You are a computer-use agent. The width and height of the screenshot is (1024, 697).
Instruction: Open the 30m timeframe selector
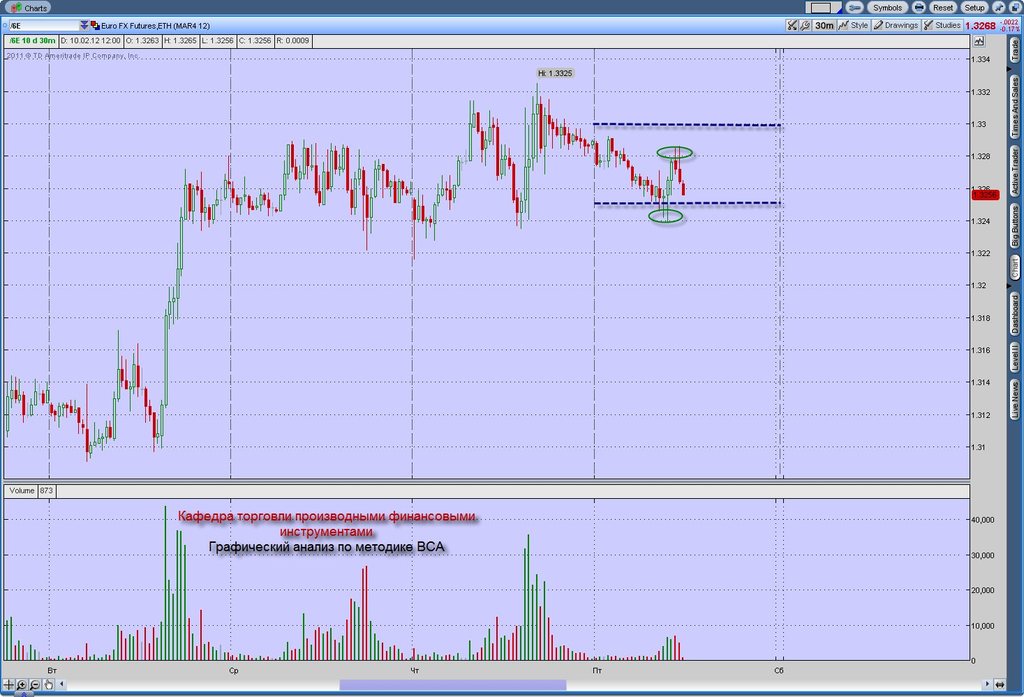(x=824, y=25)
